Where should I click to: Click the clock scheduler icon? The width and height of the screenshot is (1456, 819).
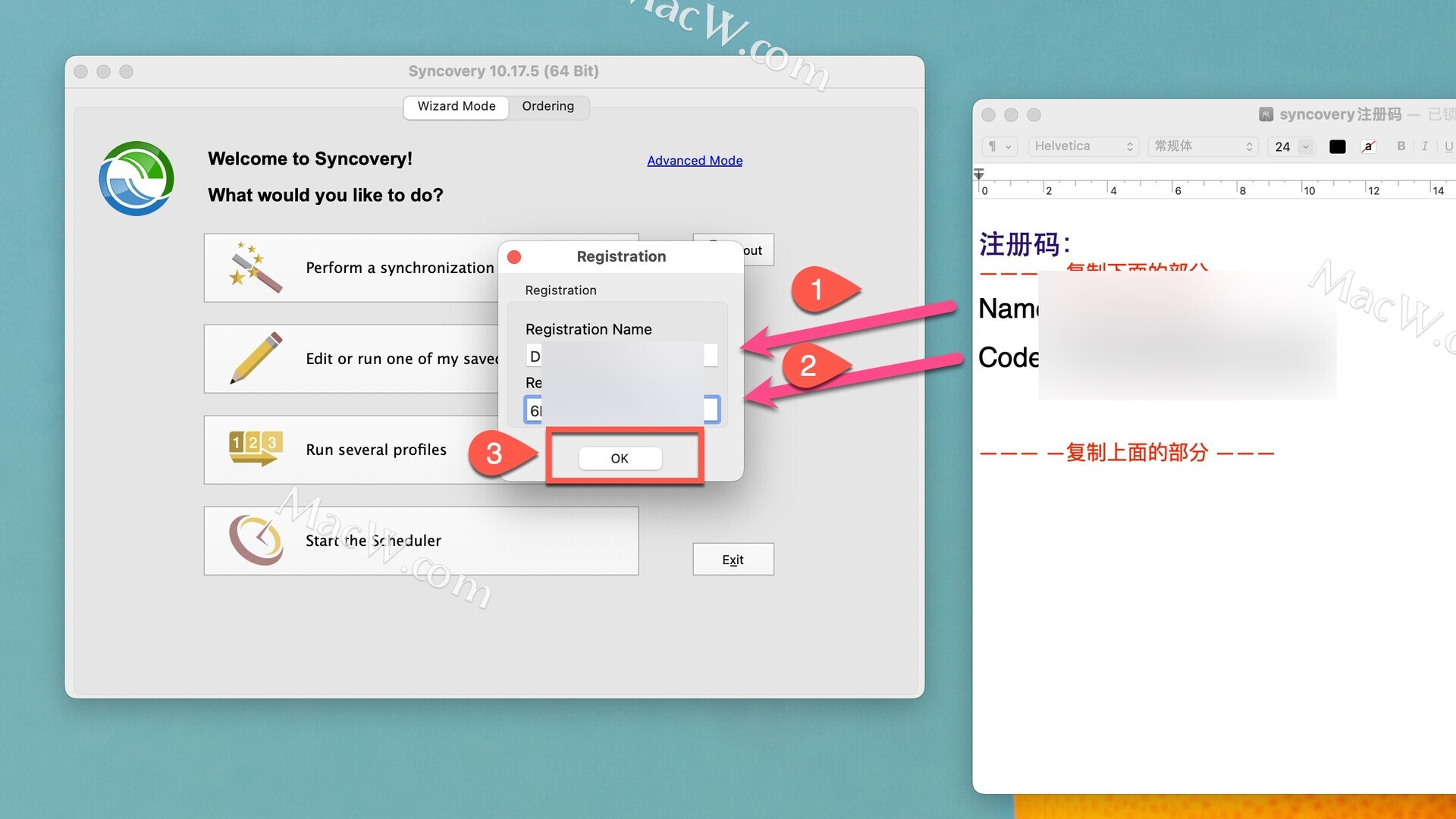click(x=256, y=540)
